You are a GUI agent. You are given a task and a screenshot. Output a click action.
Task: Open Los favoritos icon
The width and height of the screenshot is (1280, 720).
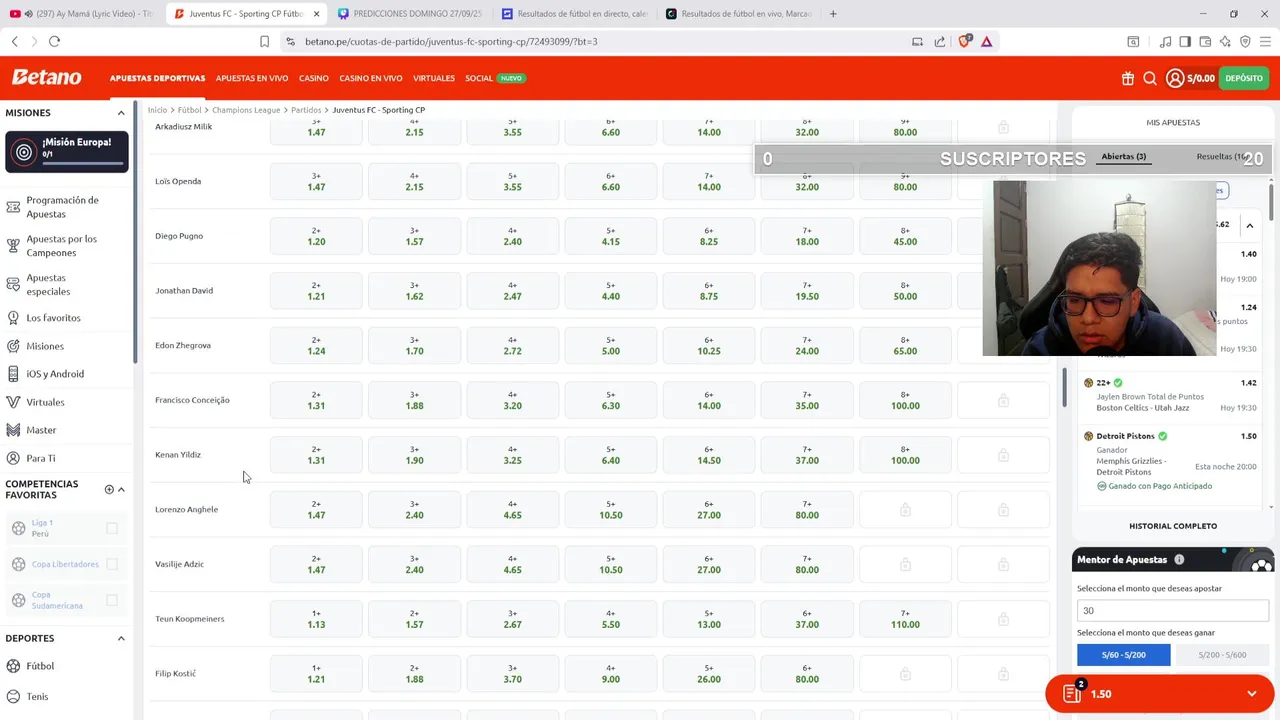pyautogui.click(x=13, y=318)
